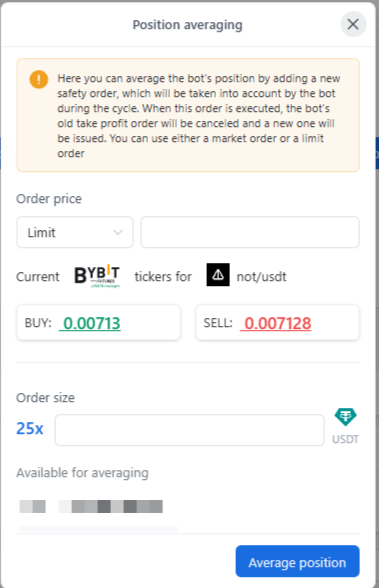This screenshot has width=379, height=588.
Task: Click the orange warning exclamation icon
Action: 39,79
